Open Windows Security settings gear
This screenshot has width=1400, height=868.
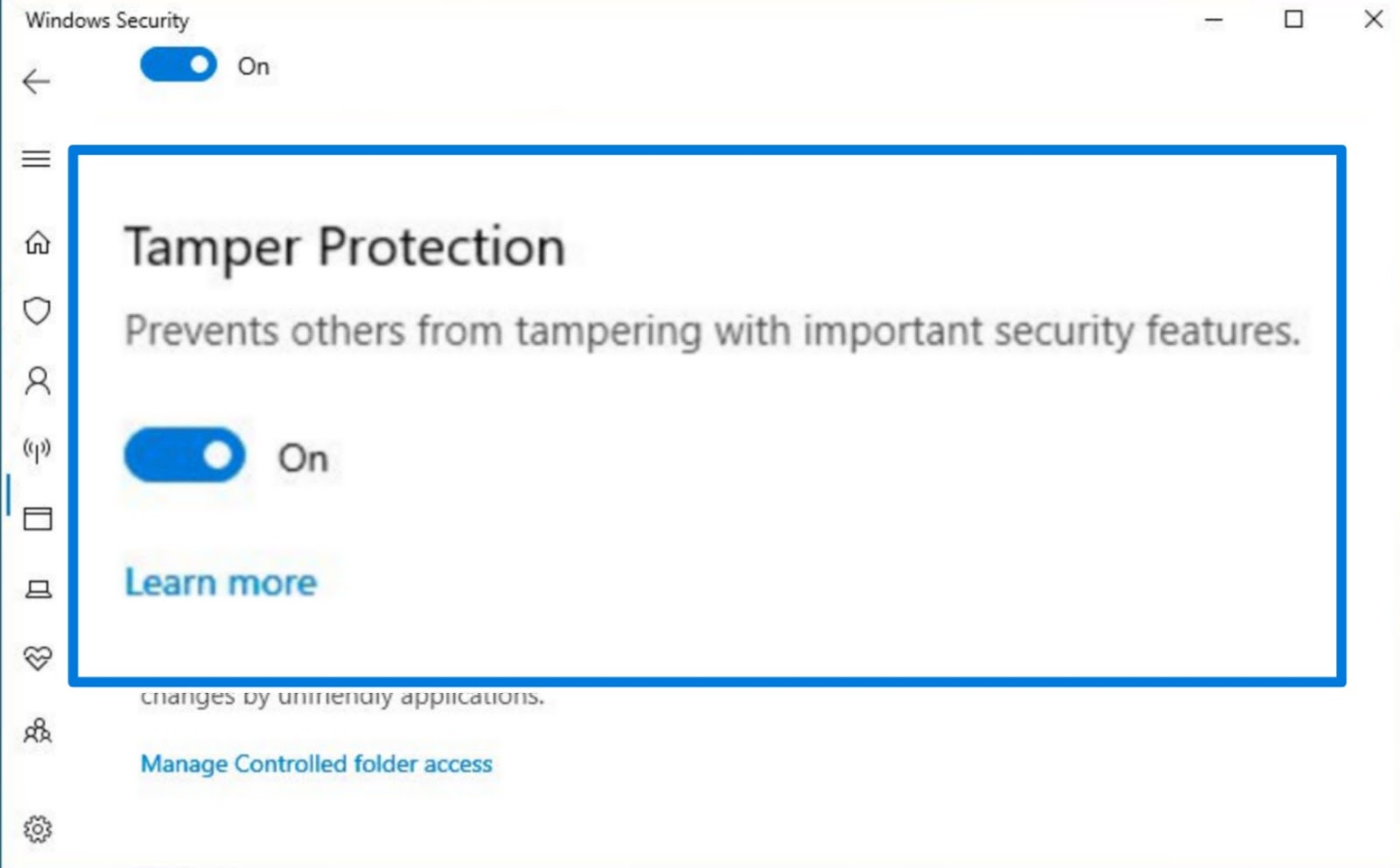[x=36, y=828]
